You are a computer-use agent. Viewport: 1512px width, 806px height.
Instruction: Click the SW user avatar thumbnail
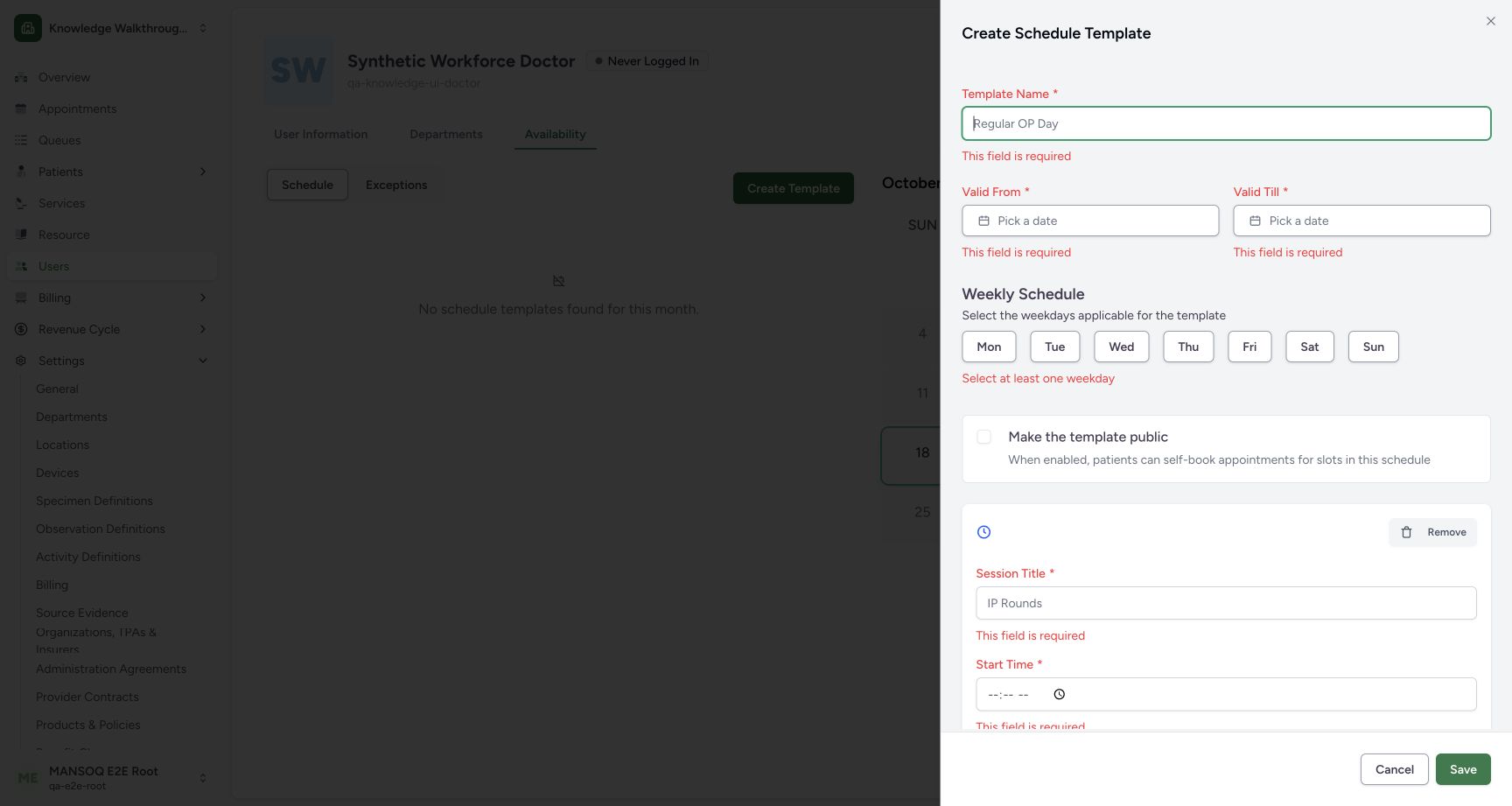click(x=299, y=71)
